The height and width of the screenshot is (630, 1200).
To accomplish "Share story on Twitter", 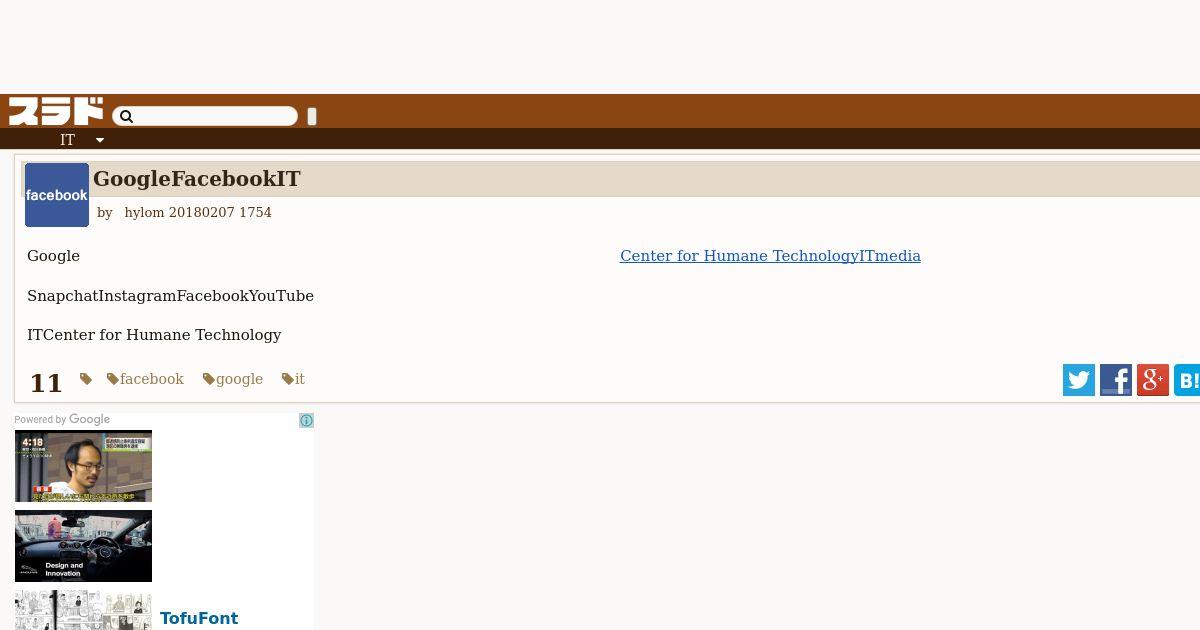I will [x=1079, y=380].
